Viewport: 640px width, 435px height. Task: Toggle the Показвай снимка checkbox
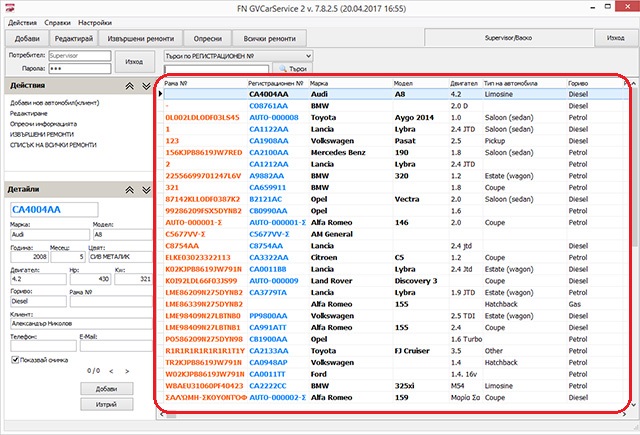(x=15, y=360)
